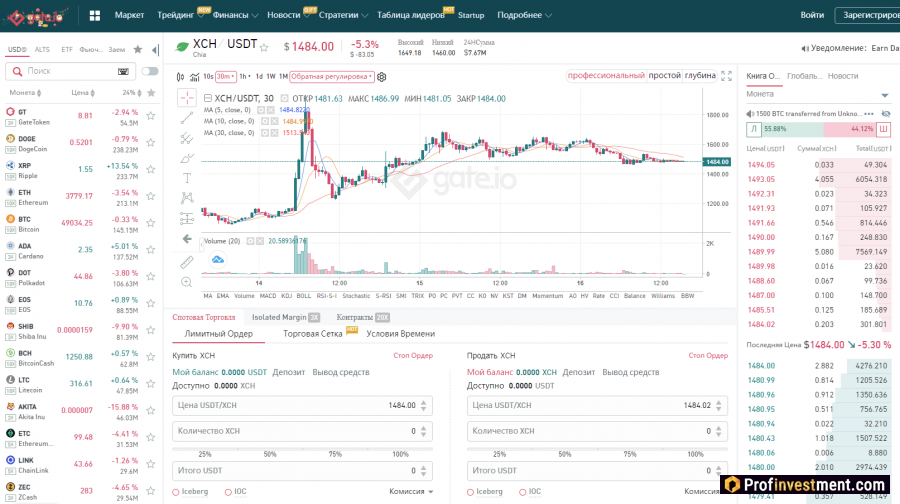This screenshot has width=900, height=504.
Task: Select the 1d chart interval
Action: 259,76
